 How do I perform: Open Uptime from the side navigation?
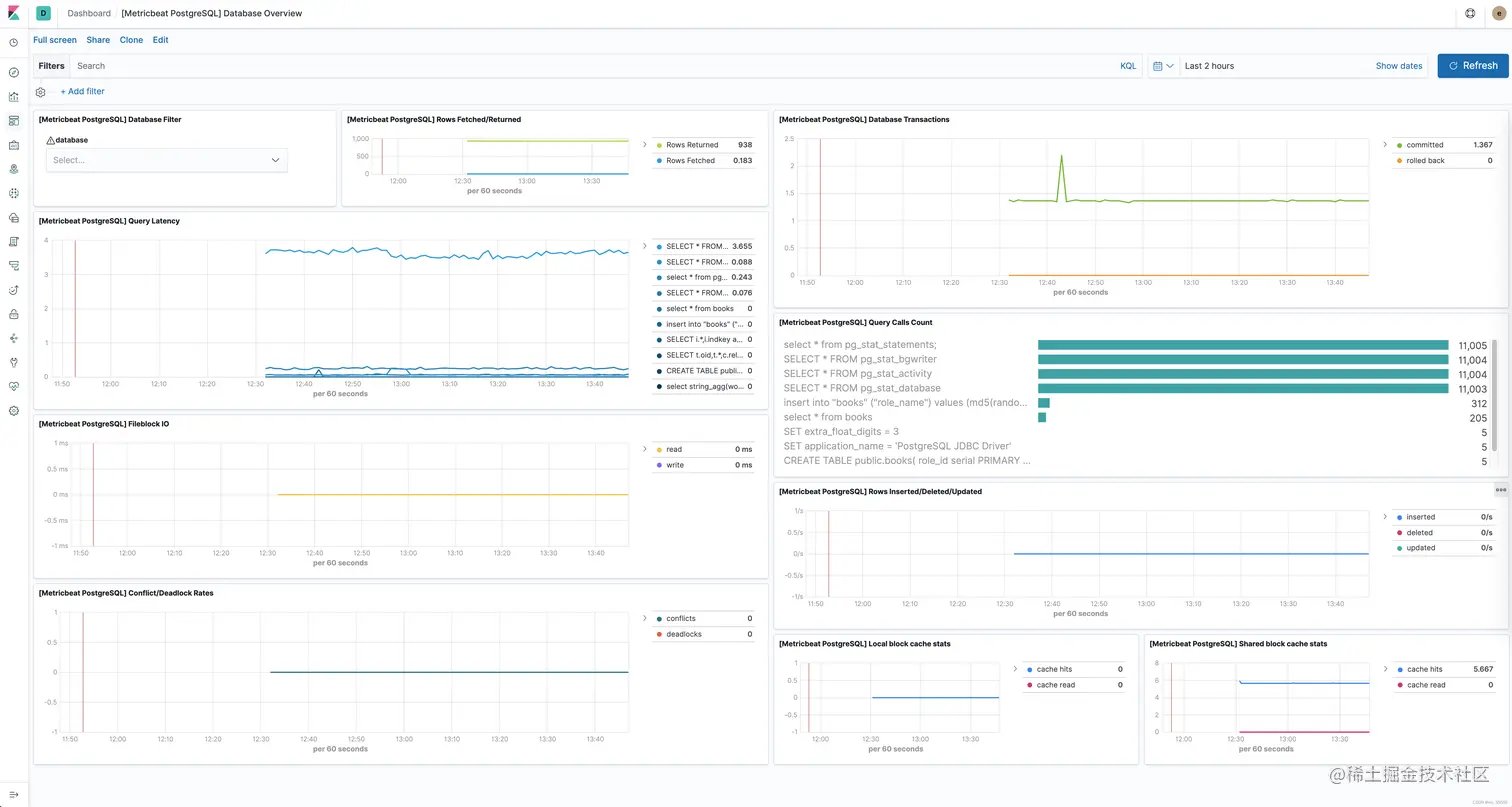[14, 290]
